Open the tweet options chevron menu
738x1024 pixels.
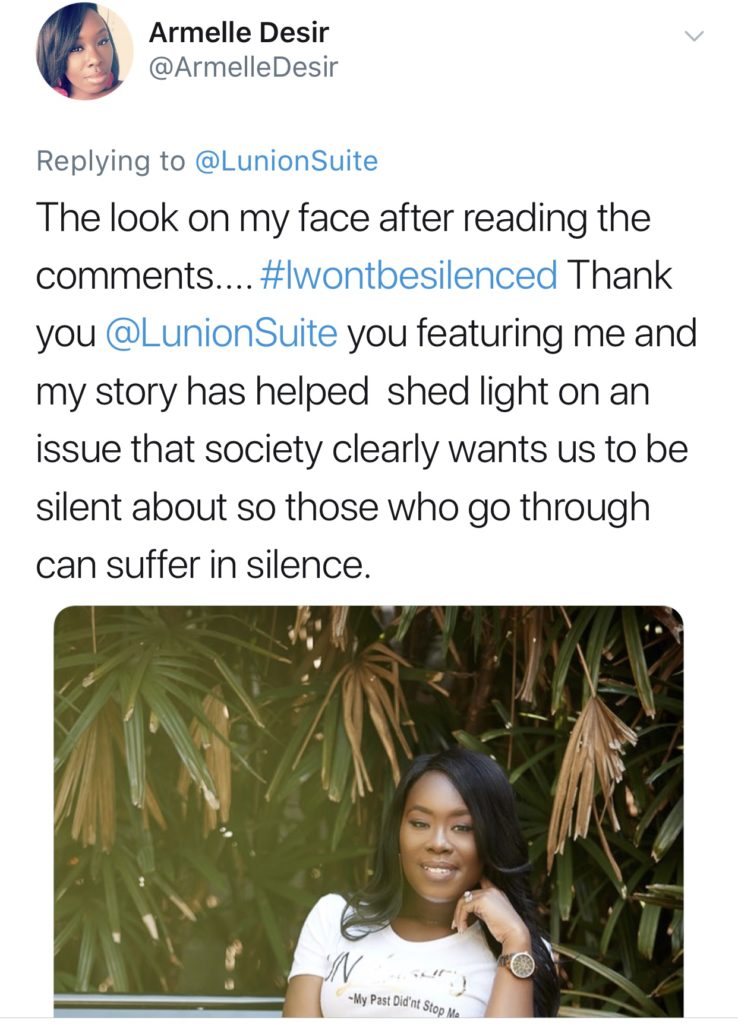(694, 36)
